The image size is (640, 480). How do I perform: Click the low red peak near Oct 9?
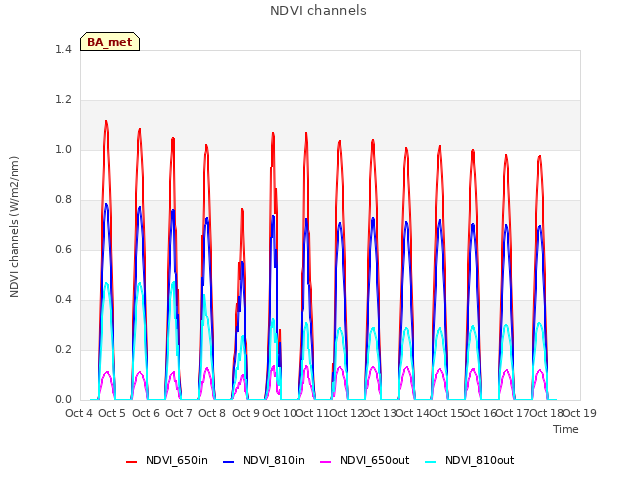[x=242, y=209]
